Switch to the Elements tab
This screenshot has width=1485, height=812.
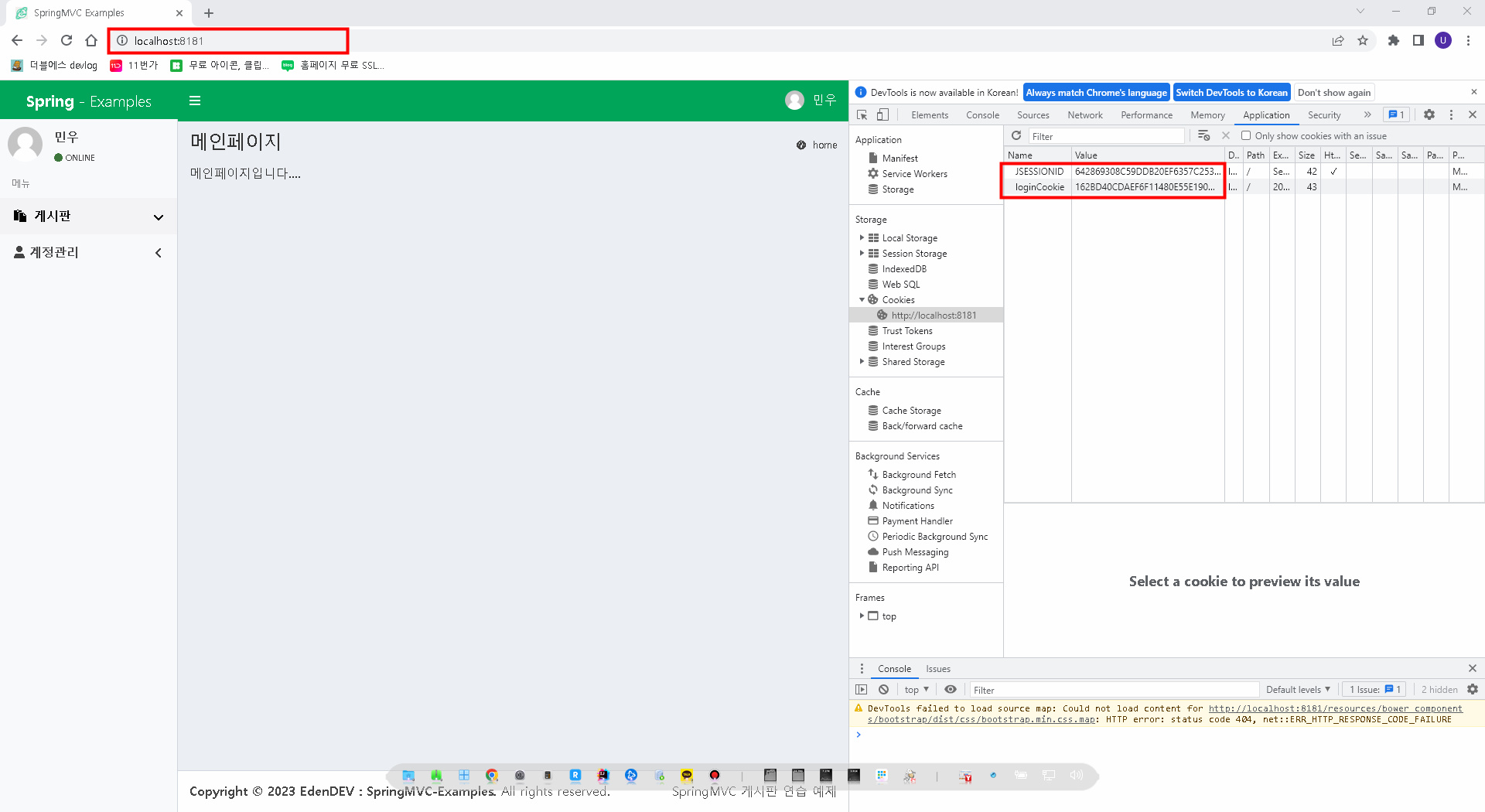pos(930,114)
